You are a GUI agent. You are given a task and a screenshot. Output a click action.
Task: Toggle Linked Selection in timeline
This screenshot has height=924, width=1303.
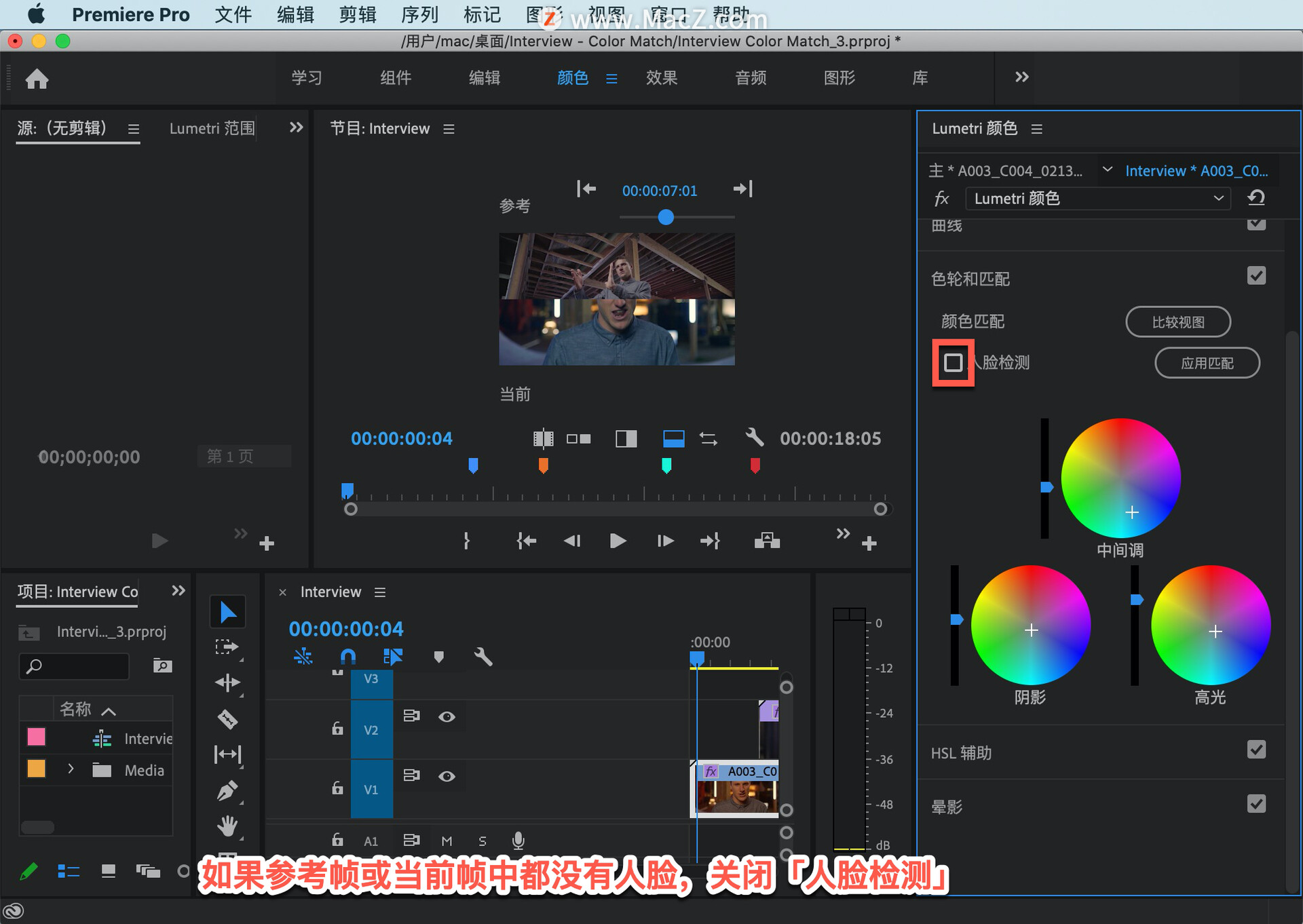pos(393,656)
